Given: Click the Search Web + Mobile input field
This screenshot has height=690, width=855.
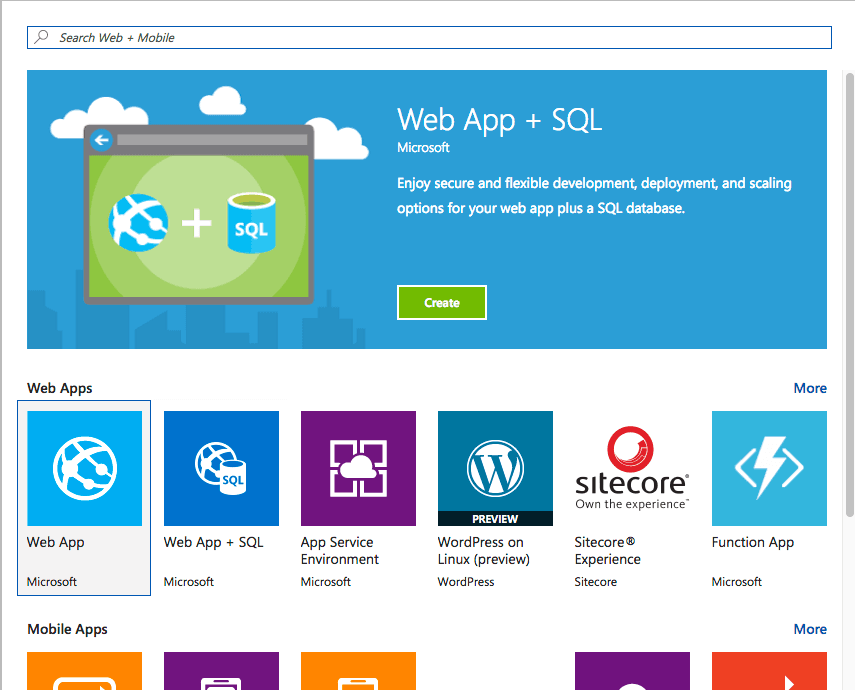Looking at the screenshot, I should (x=429, y=38).
